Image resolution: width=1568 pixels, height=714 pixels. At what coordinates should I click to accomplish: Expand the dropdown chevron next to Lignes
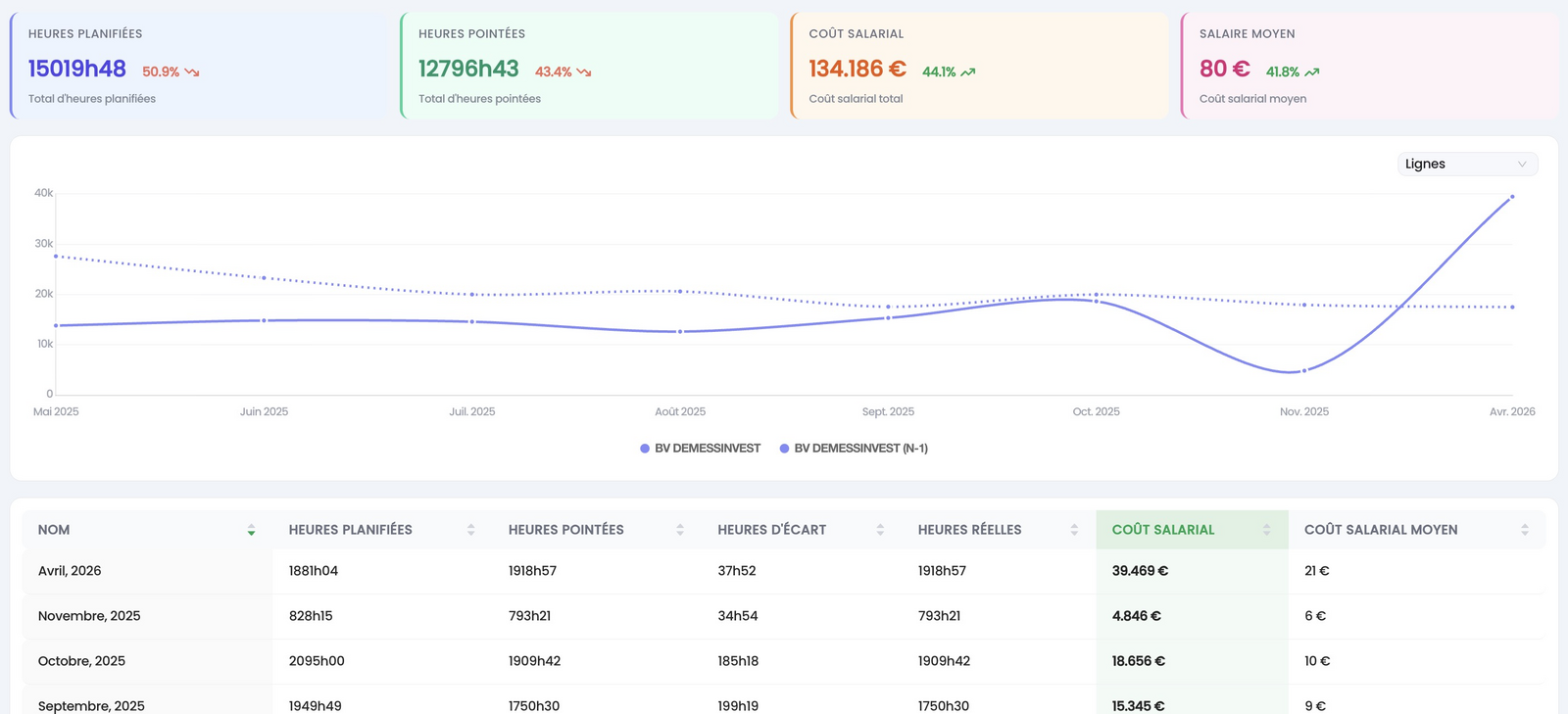point(1522,165)
